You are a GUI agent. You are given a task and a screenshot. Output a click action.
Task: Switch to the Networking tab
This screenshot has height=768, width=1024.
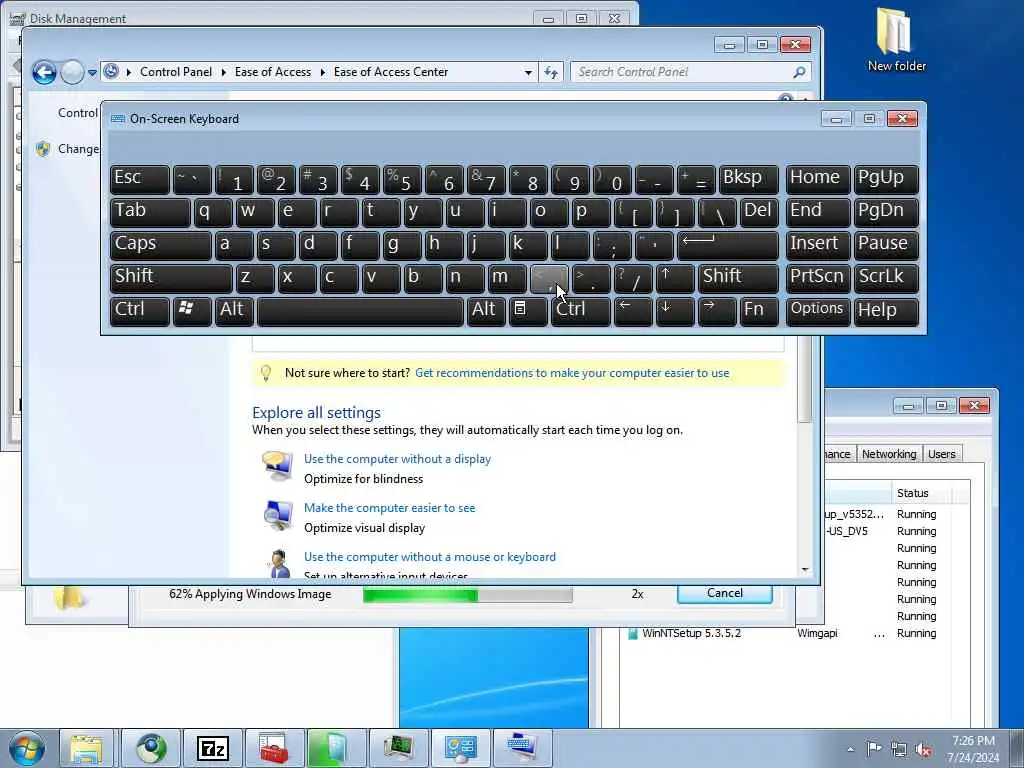[889, 454]
